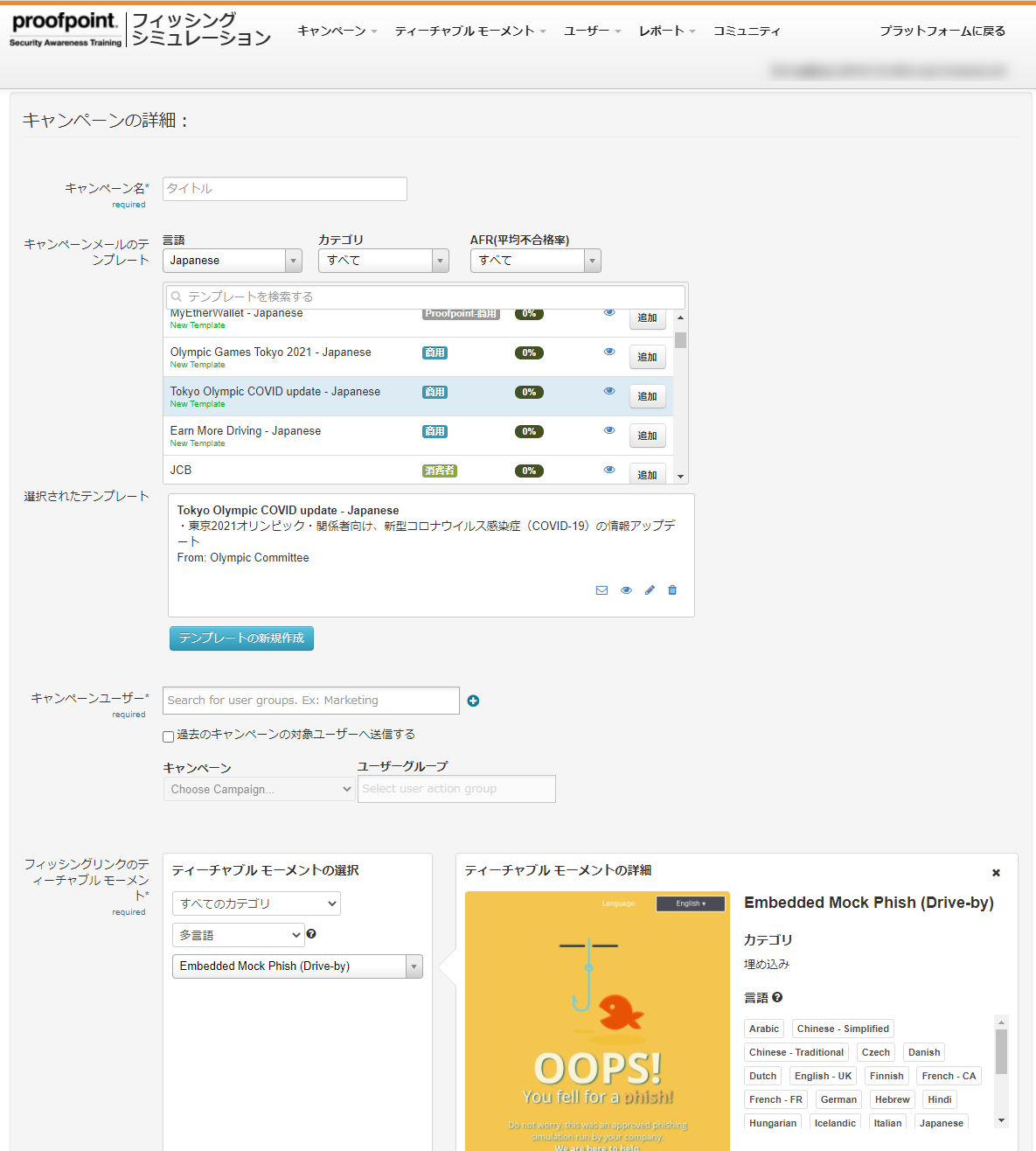1036x1151 pixels.
Task: Add the JCB template
Action: click(648, 473)
